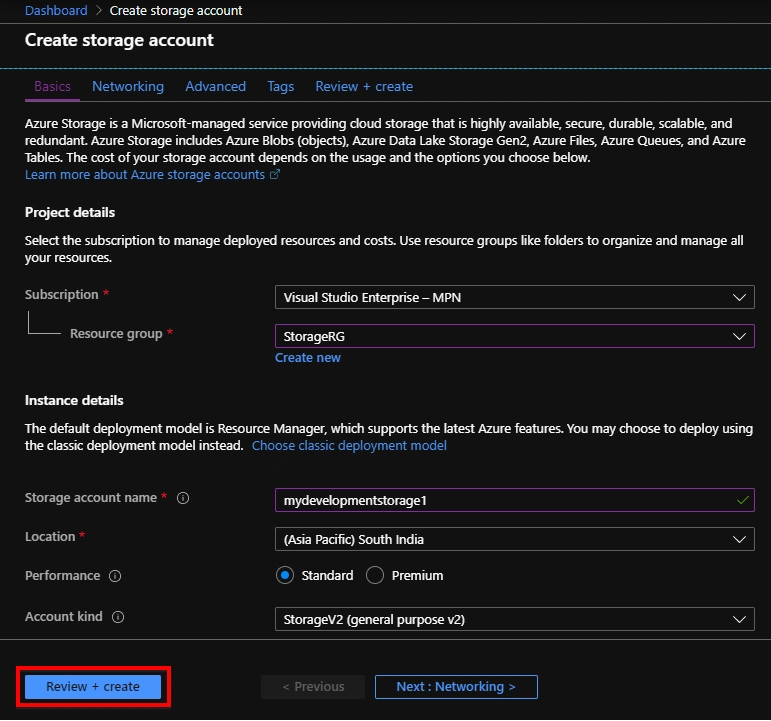
Task: Switch to the Tags tab
Action: (x=281, y=87)
